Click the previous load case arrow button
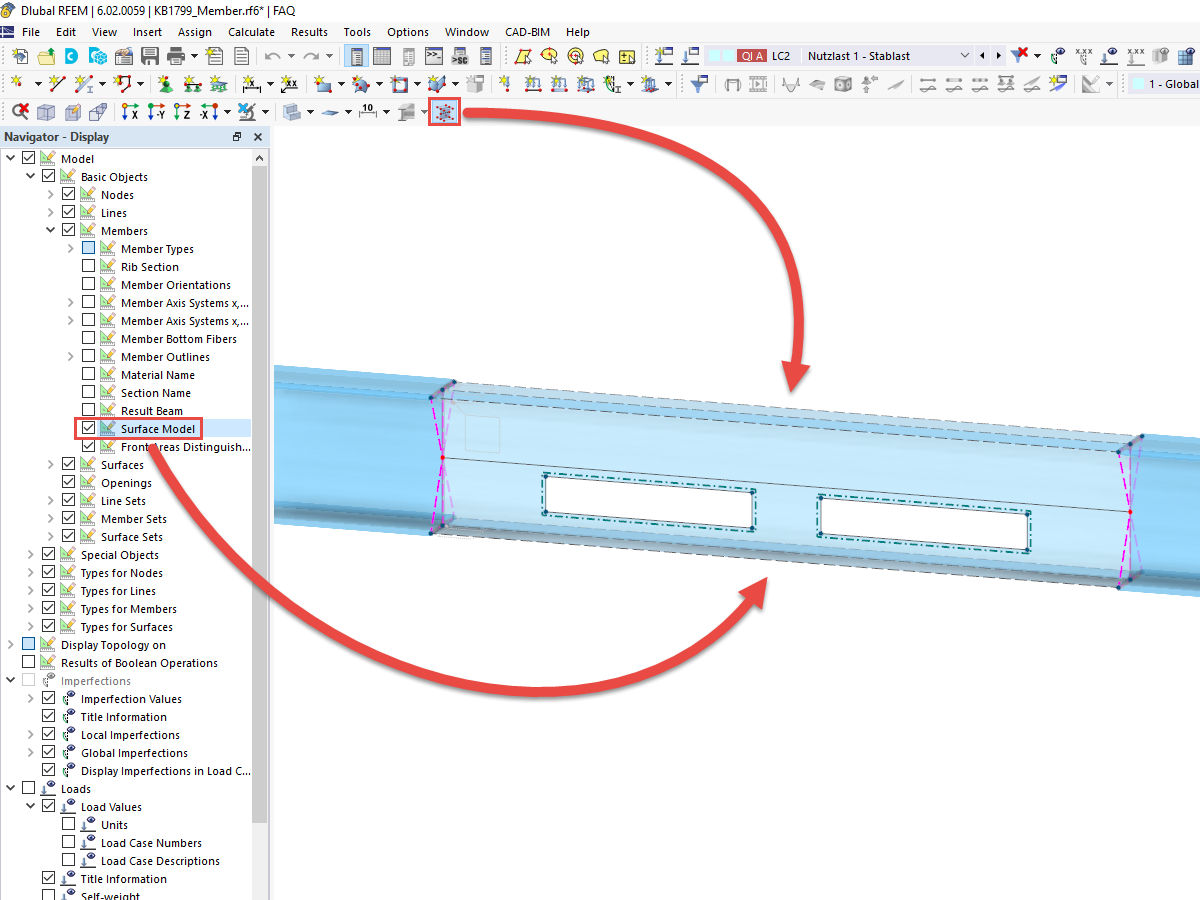This screenshot has height=900, width=1200. (x=982, y=56)
